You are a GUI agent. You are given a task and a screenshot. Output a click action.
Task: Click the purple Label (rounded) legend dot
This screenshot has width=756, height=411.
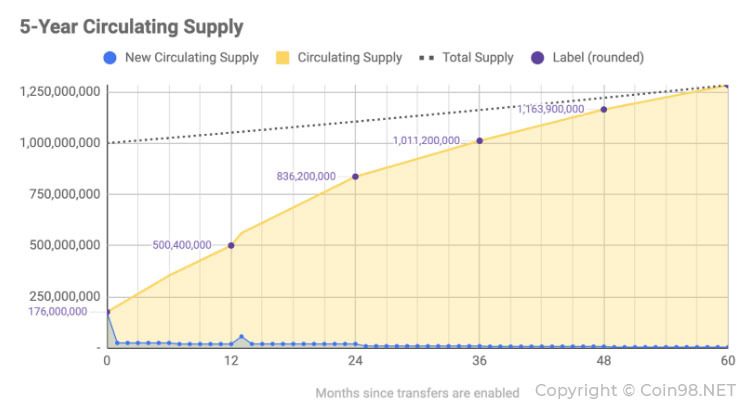pos(538,58)
